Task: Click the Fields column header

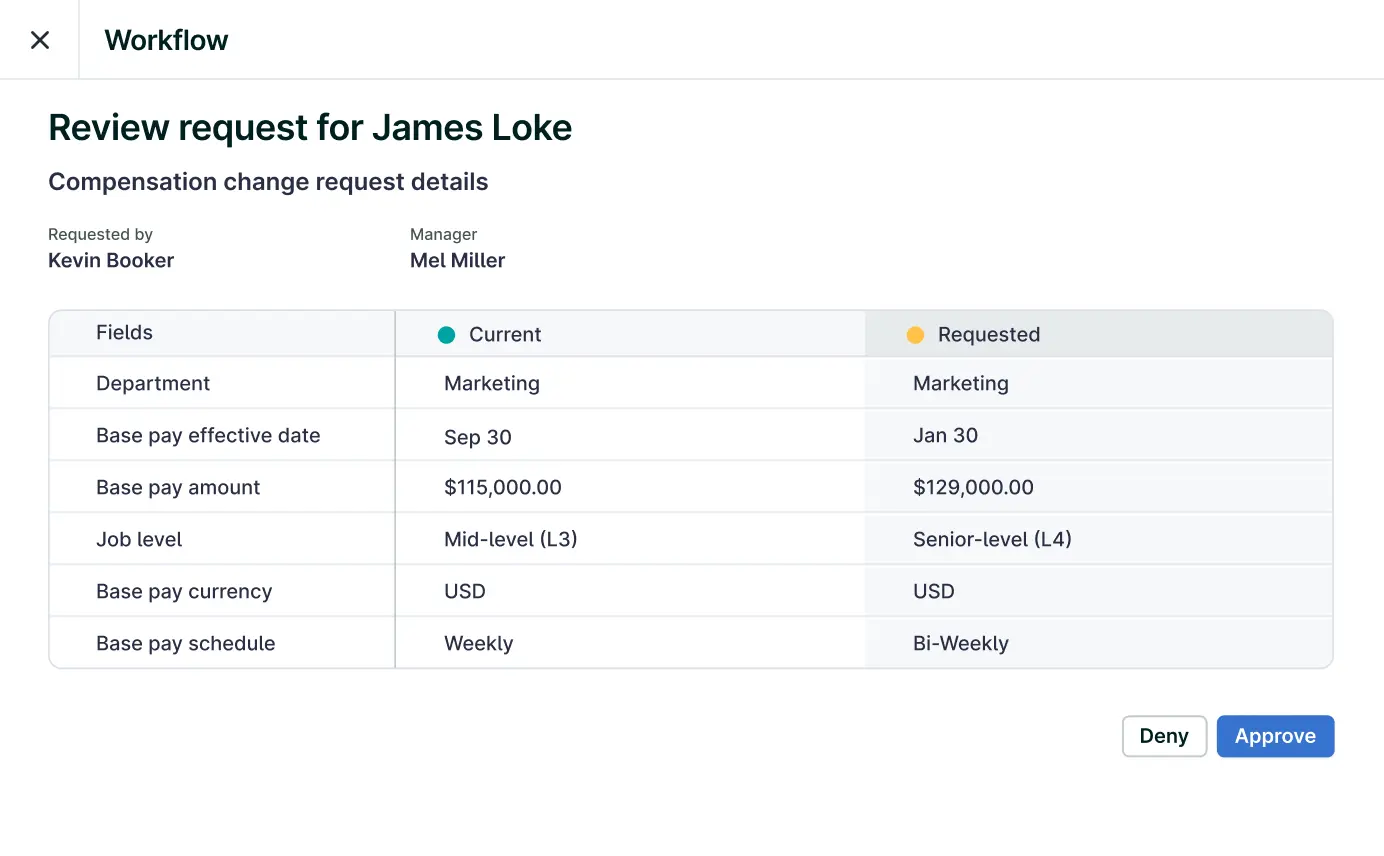Action: coord(124,333)
